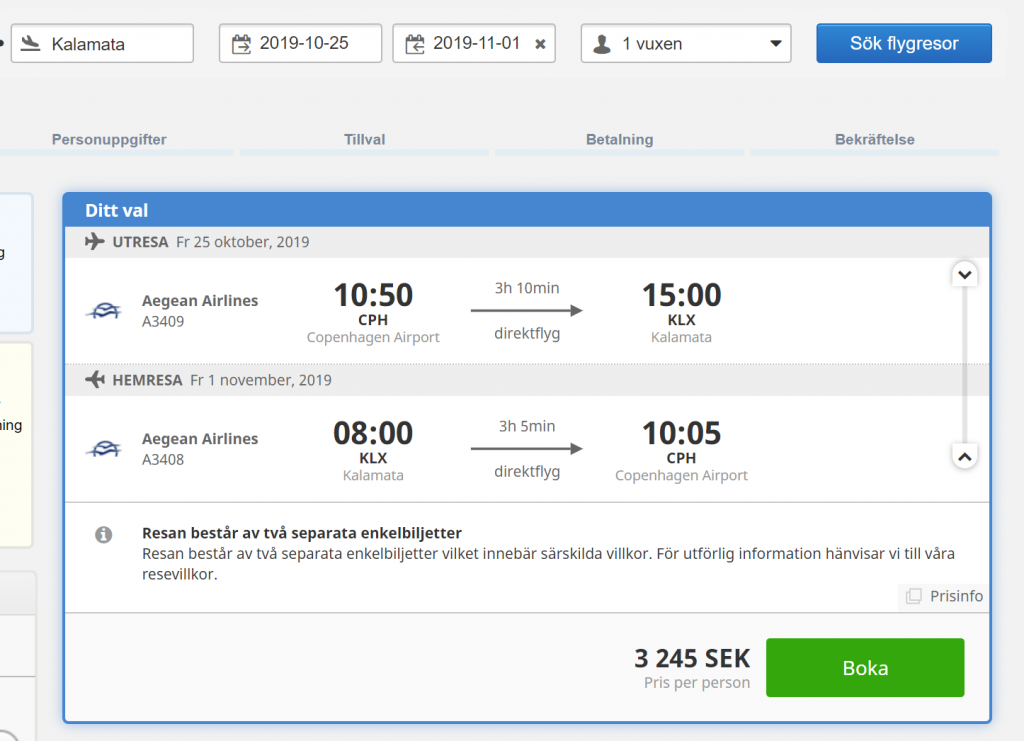Open the 1 vuxen passenger dropdown

click(686, 43)
